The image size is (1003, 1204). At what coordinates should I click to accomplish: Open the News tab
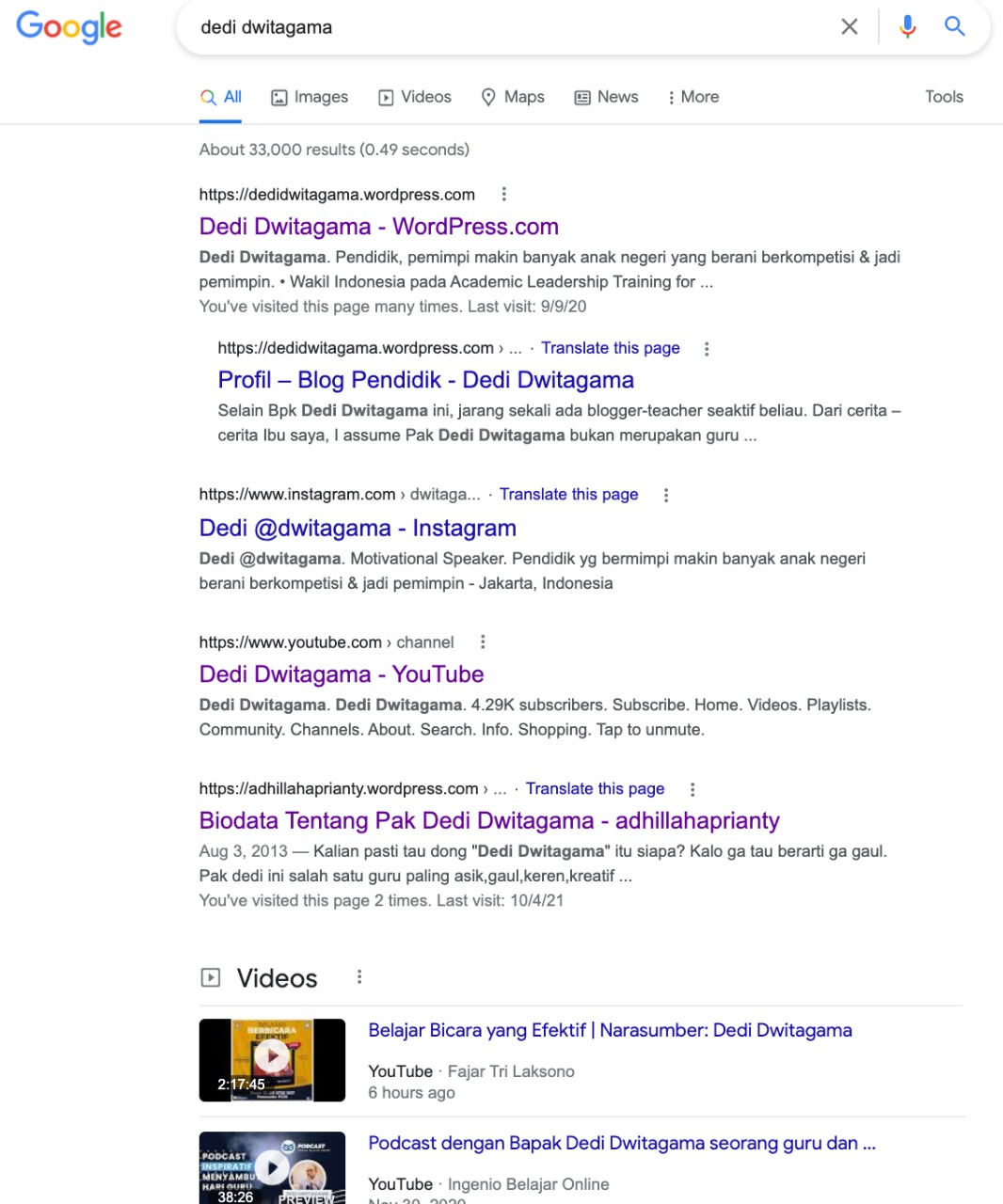[x=607, y=97]
